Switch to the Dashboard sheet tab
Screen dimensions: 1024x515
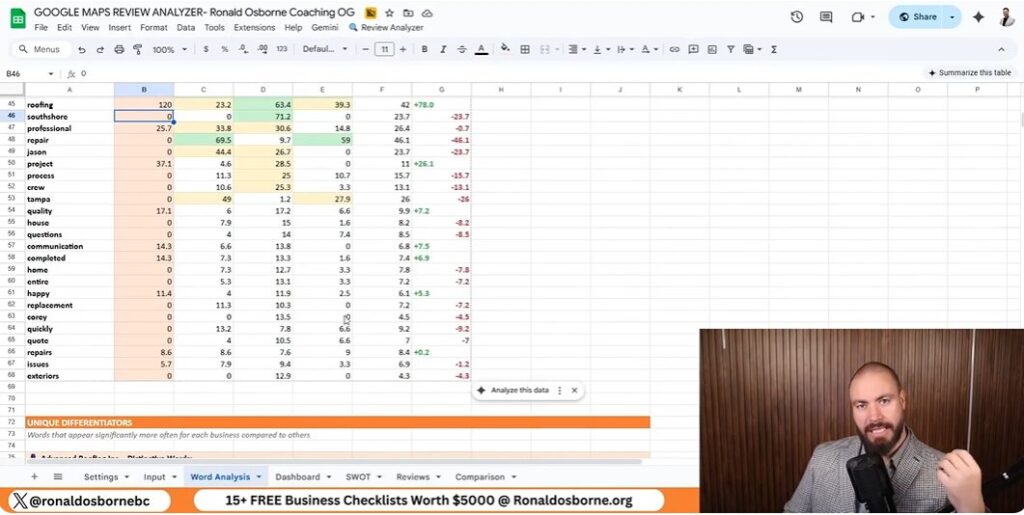click(x=303, y=477)
